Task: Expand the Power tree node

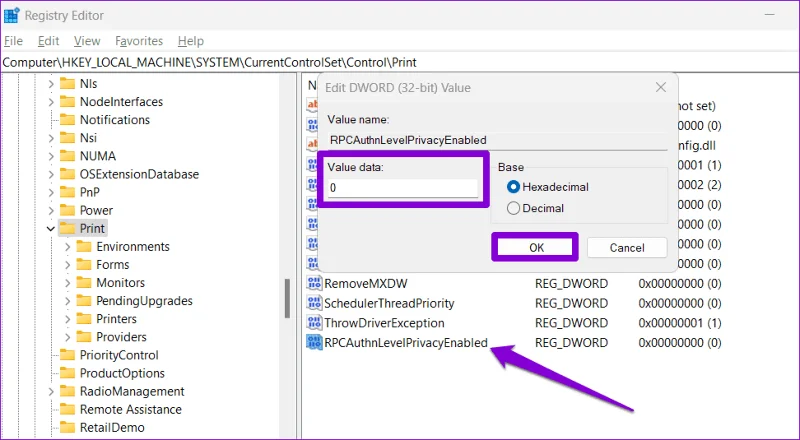Action: point(51,211)
